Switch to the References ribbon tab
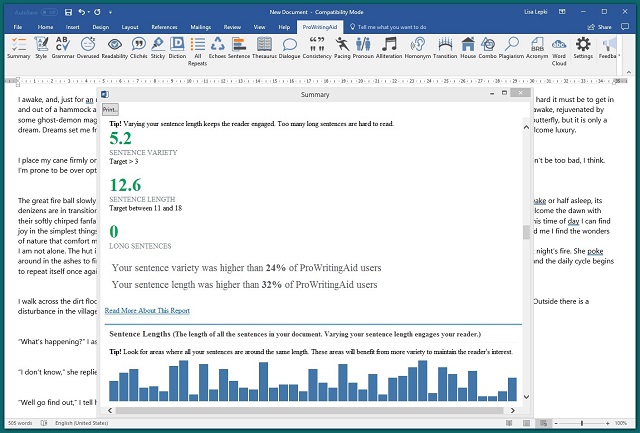 coord(164,27)
